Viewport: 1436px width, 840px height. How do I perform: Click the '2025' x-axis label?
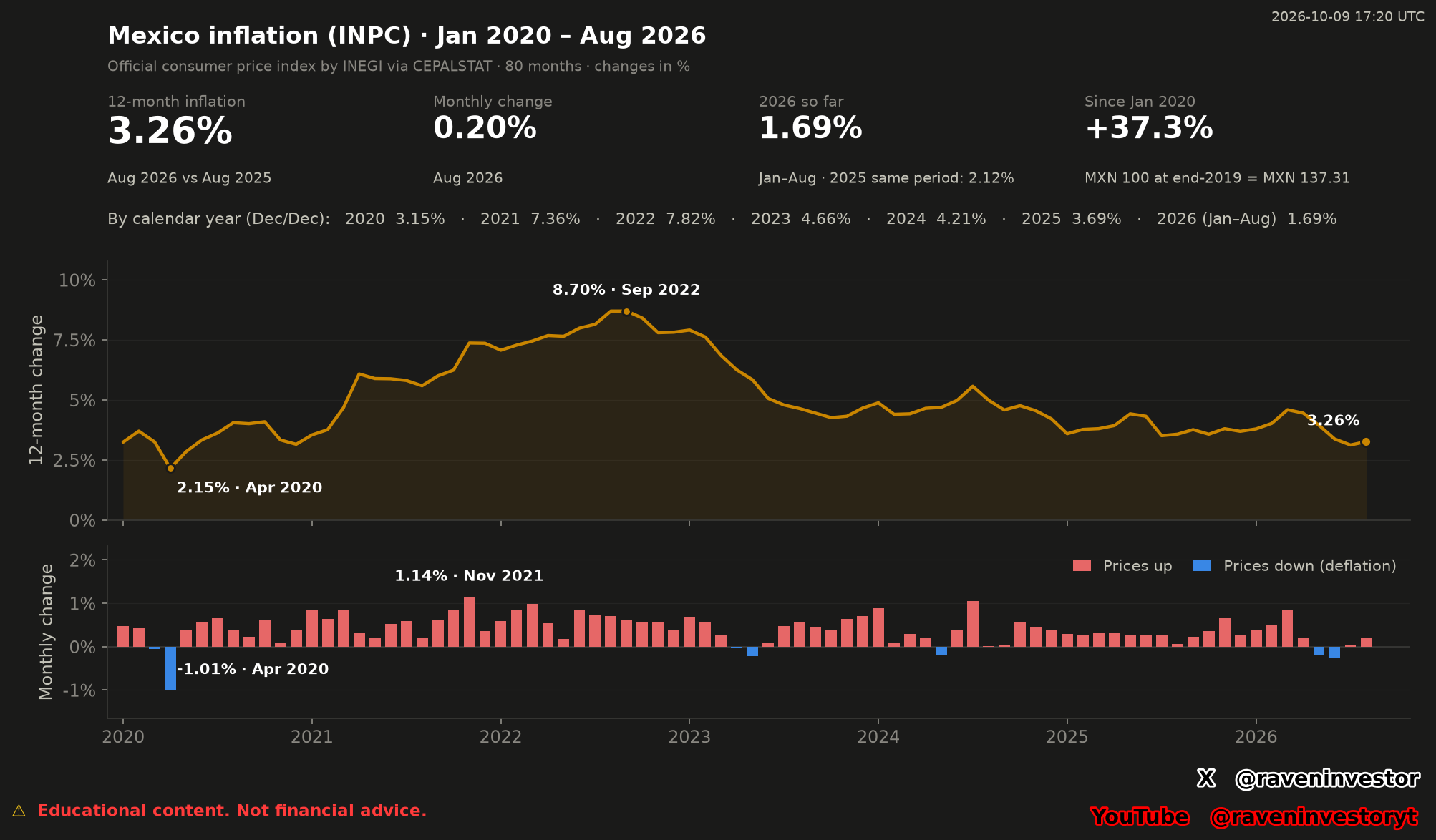pyautogui.click(x=1067, y=737)
